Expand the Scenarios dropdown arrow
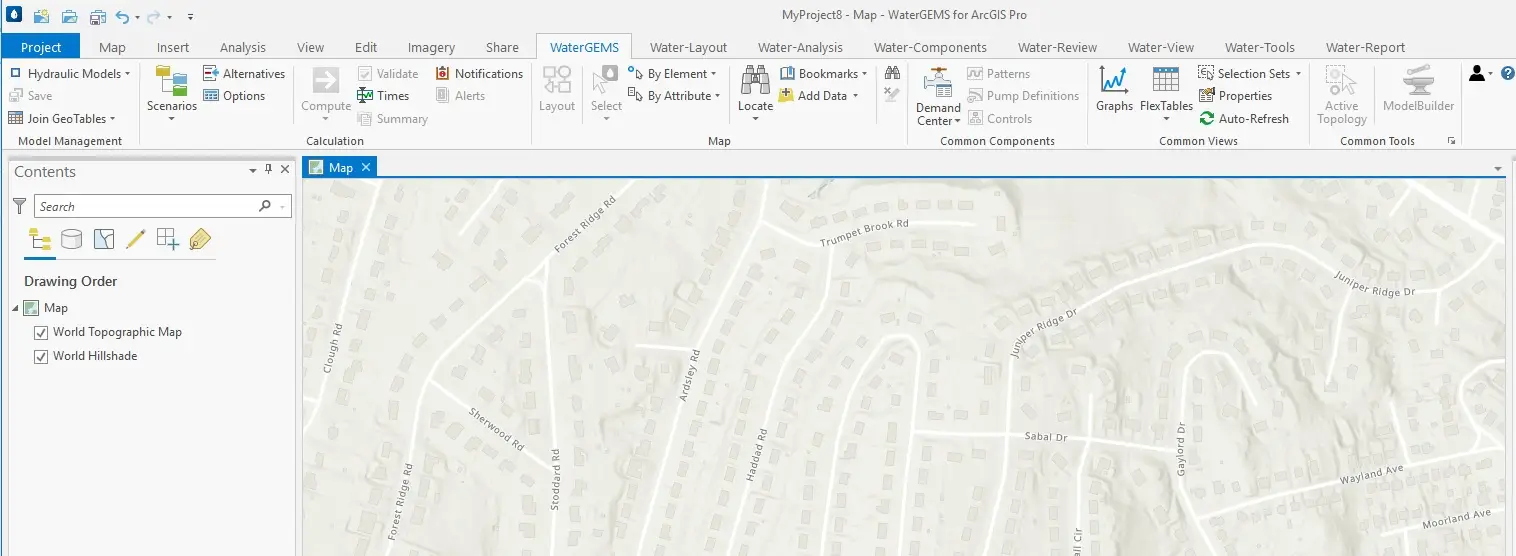This screenshot has width=1516, height=556. [172, 119]
